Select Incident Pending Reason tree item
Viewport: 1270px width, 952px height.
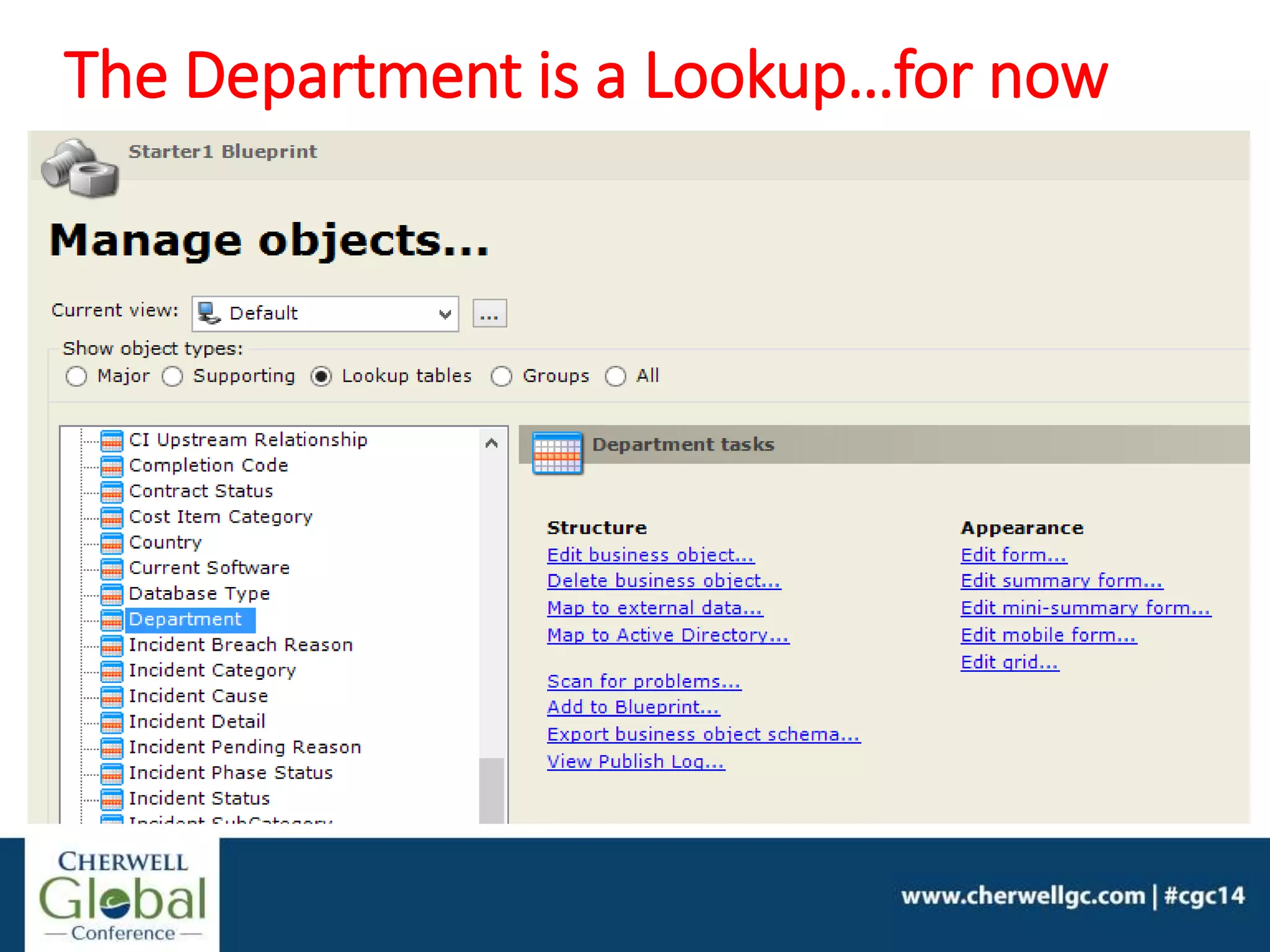pyautogui.click(x=245, y=747)
